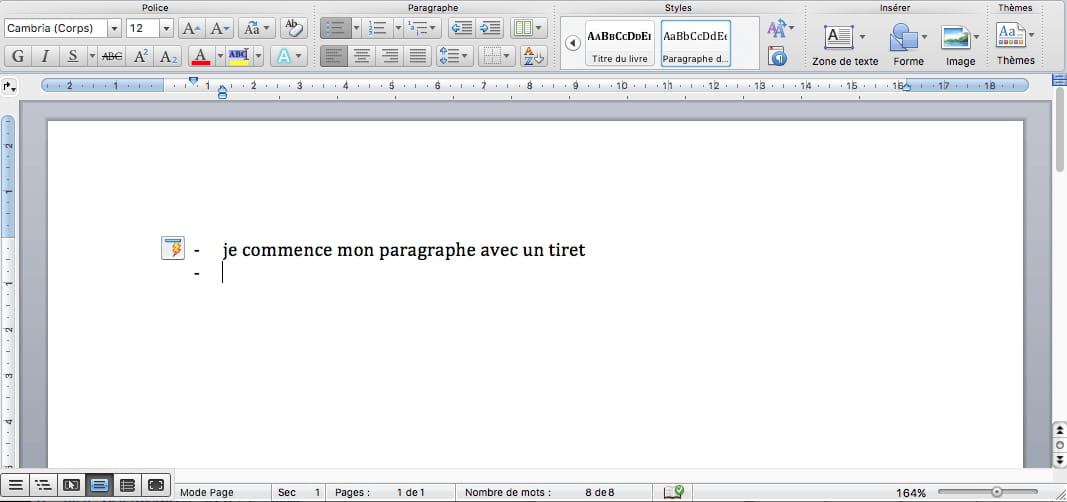This screenshot has width=1067, height=502.
Task: Click the decrease indent icon
Action: coord(461,28)
